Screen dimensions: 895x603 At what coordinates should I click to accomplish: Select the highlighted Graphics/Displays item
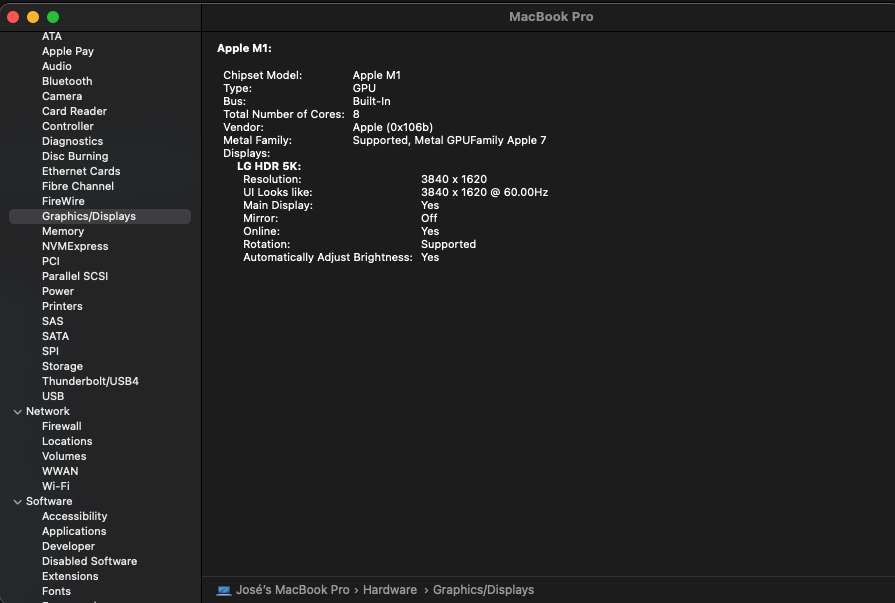(100, 216)
